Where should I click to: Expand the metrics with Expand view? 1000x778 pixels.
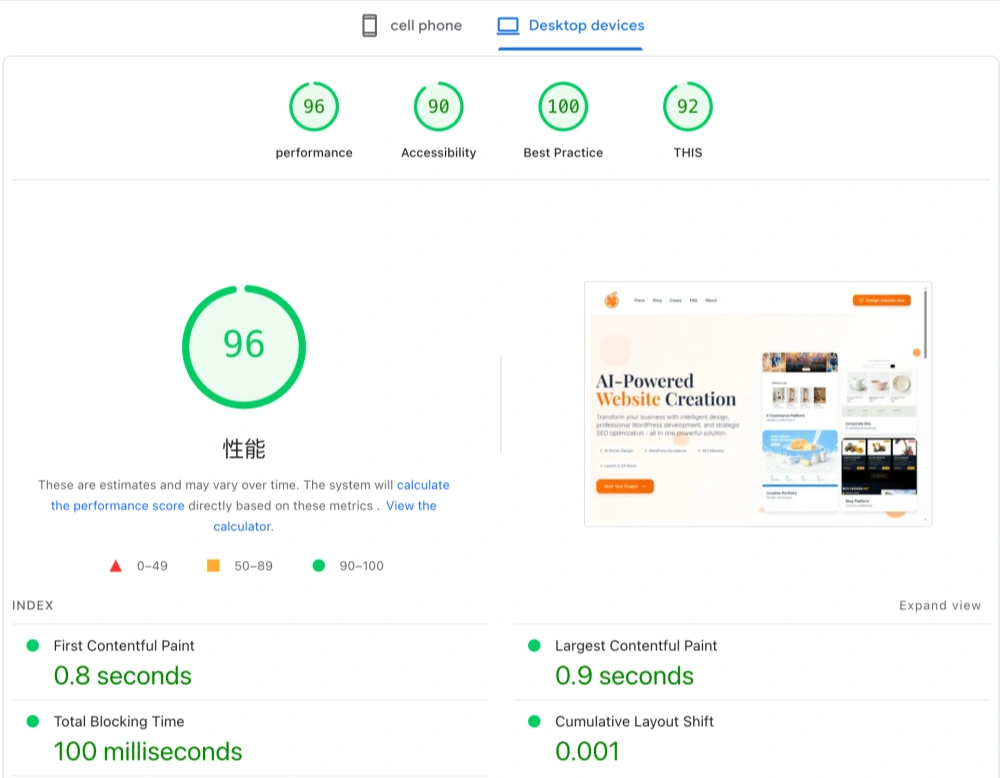(x=938, y=605)
